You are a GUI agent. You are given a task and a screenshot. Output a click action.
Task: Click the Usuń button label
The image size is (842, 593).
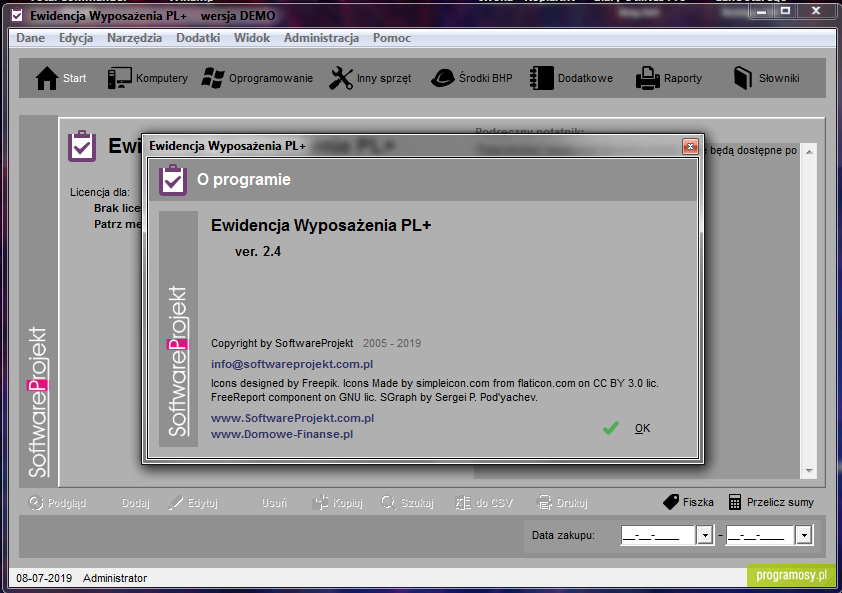click(x=274, y=503)
